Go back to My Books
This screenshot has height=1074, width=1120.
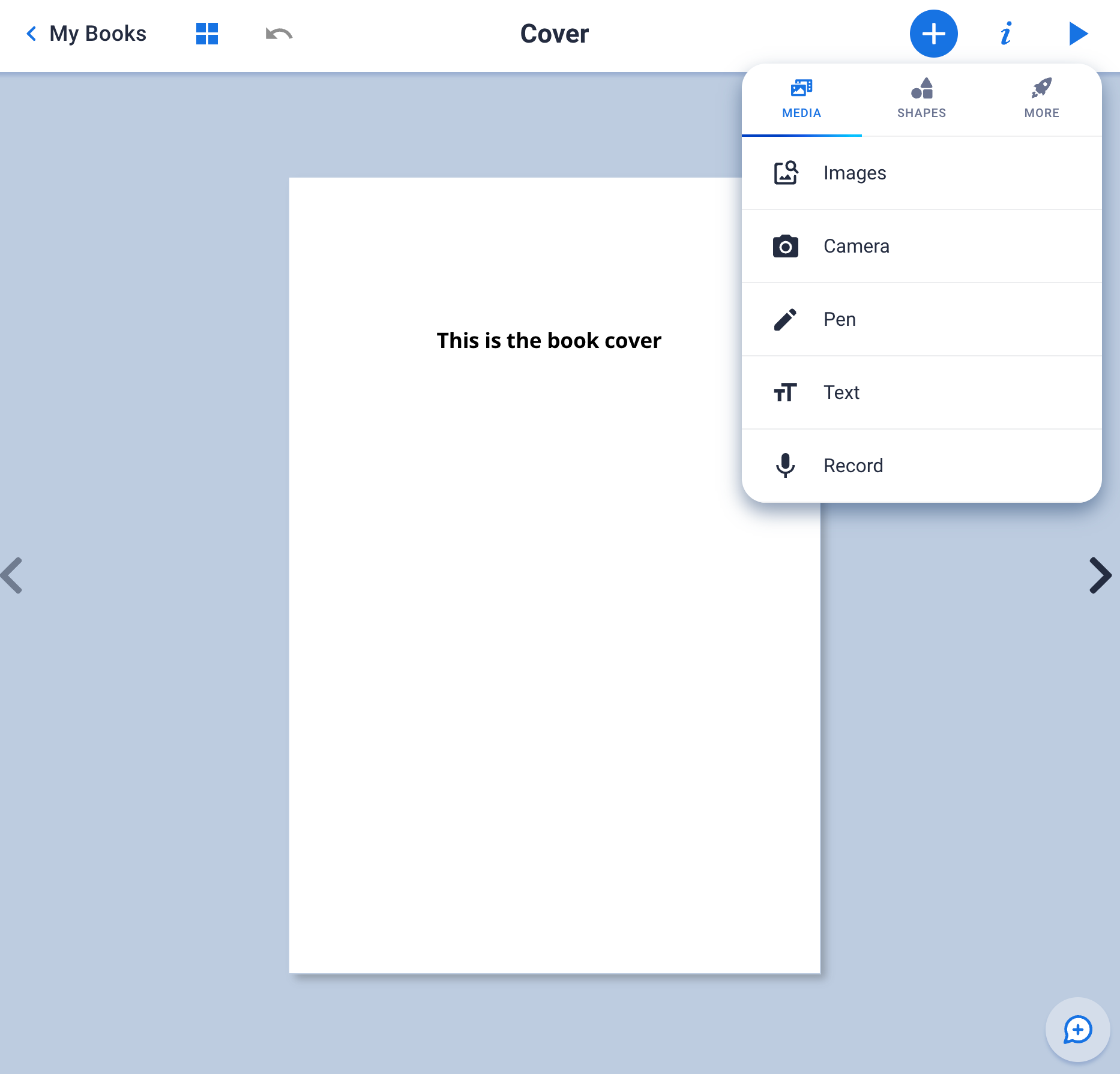click(x=86, y=34)
